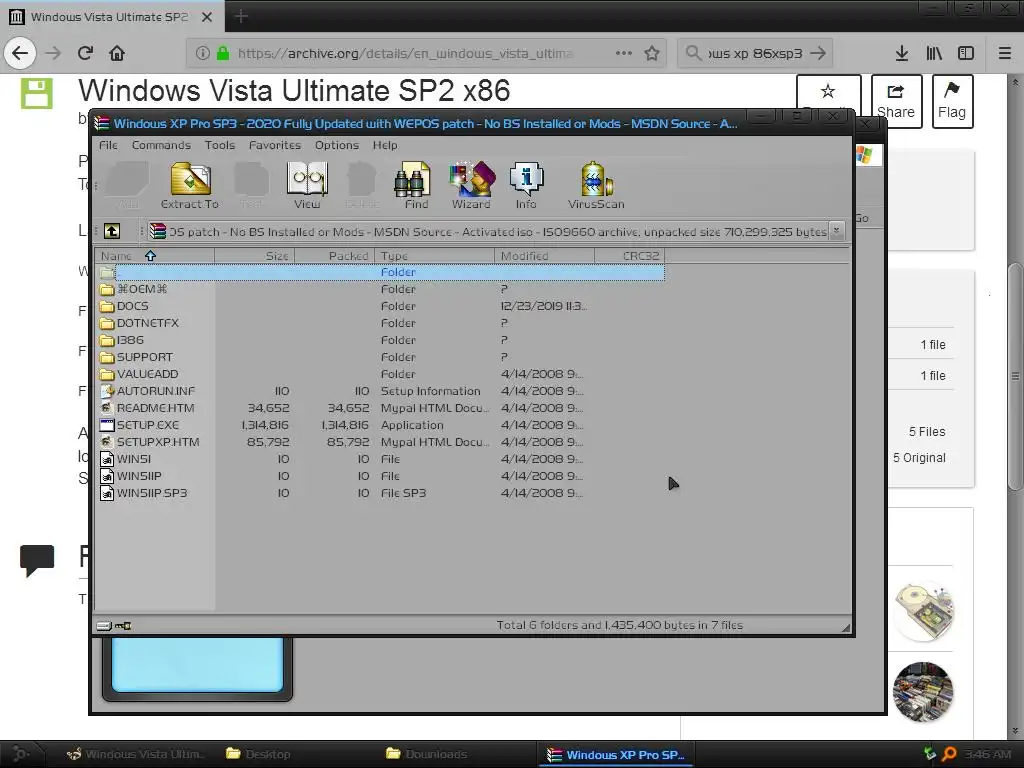Sort list by CRC32 column header

point(630,256)
